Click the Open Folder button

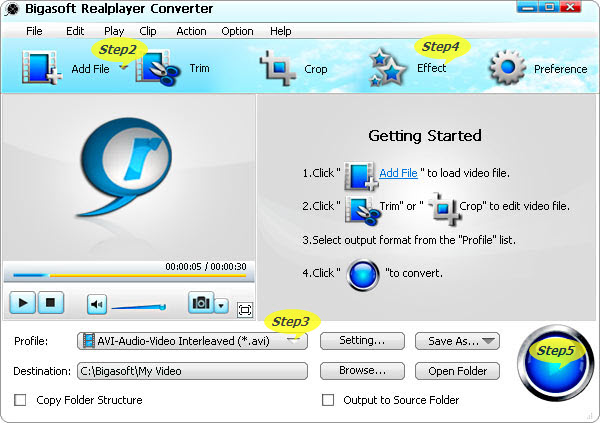pyautogui.click(x=457, y=371)
